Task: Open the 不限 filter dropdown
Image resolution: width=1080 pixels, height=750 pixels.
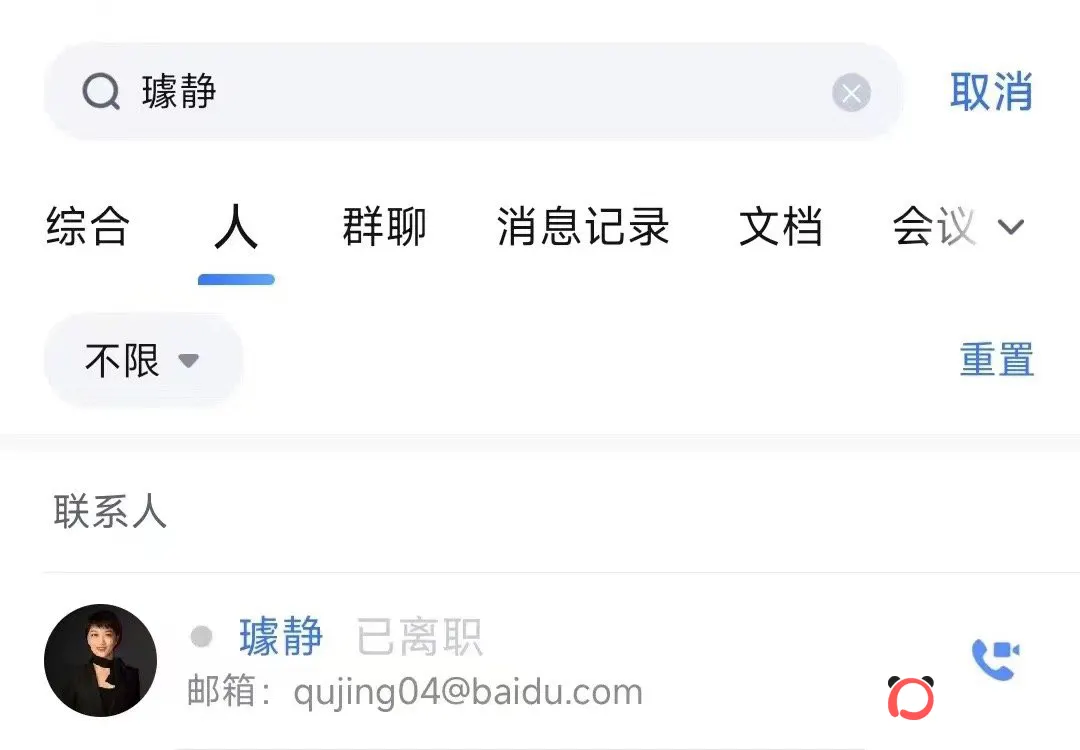Action: (x=143, y=360)
